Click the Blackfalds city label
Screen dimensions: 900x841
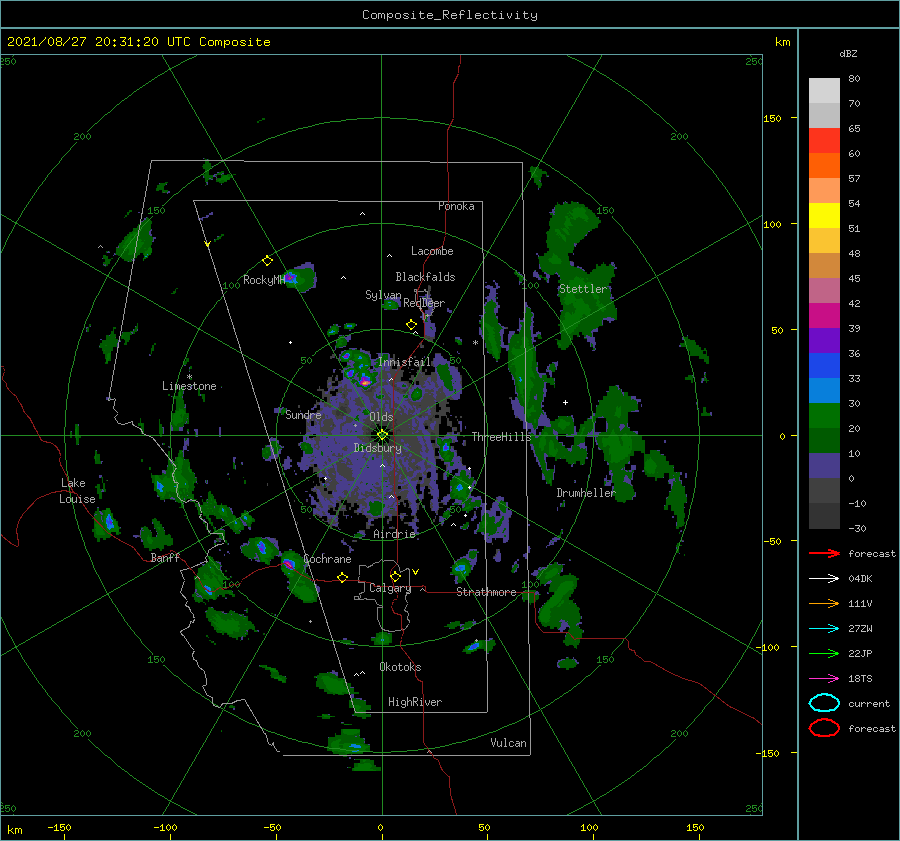pos(425,277)
